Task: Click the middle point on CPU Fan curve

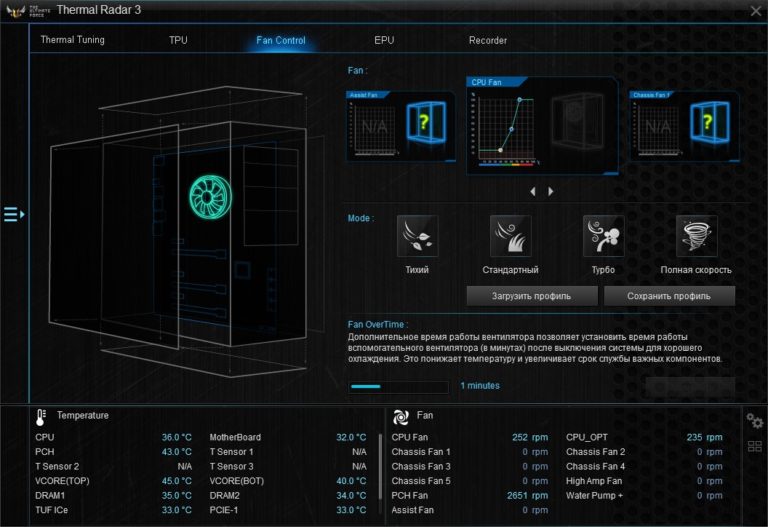Action: point(511,129)
